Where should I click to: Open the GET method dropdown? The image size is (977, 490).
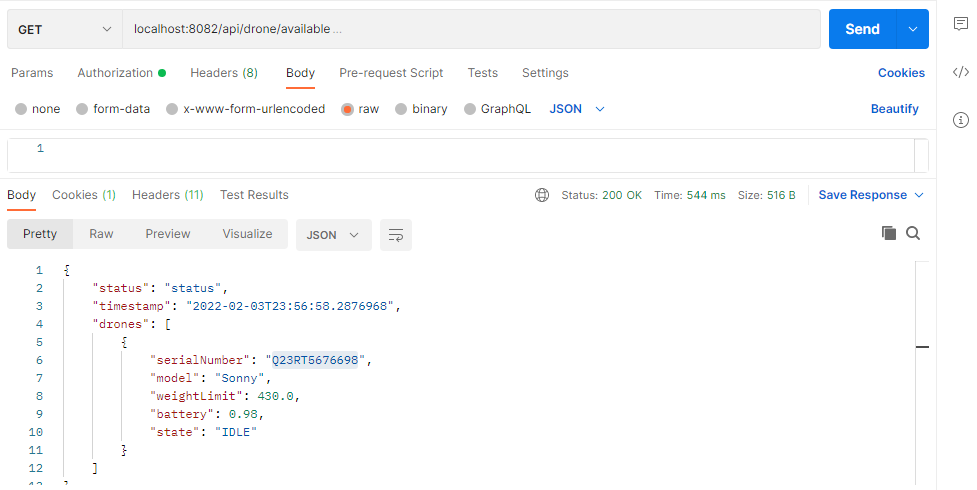pos(65,29)
